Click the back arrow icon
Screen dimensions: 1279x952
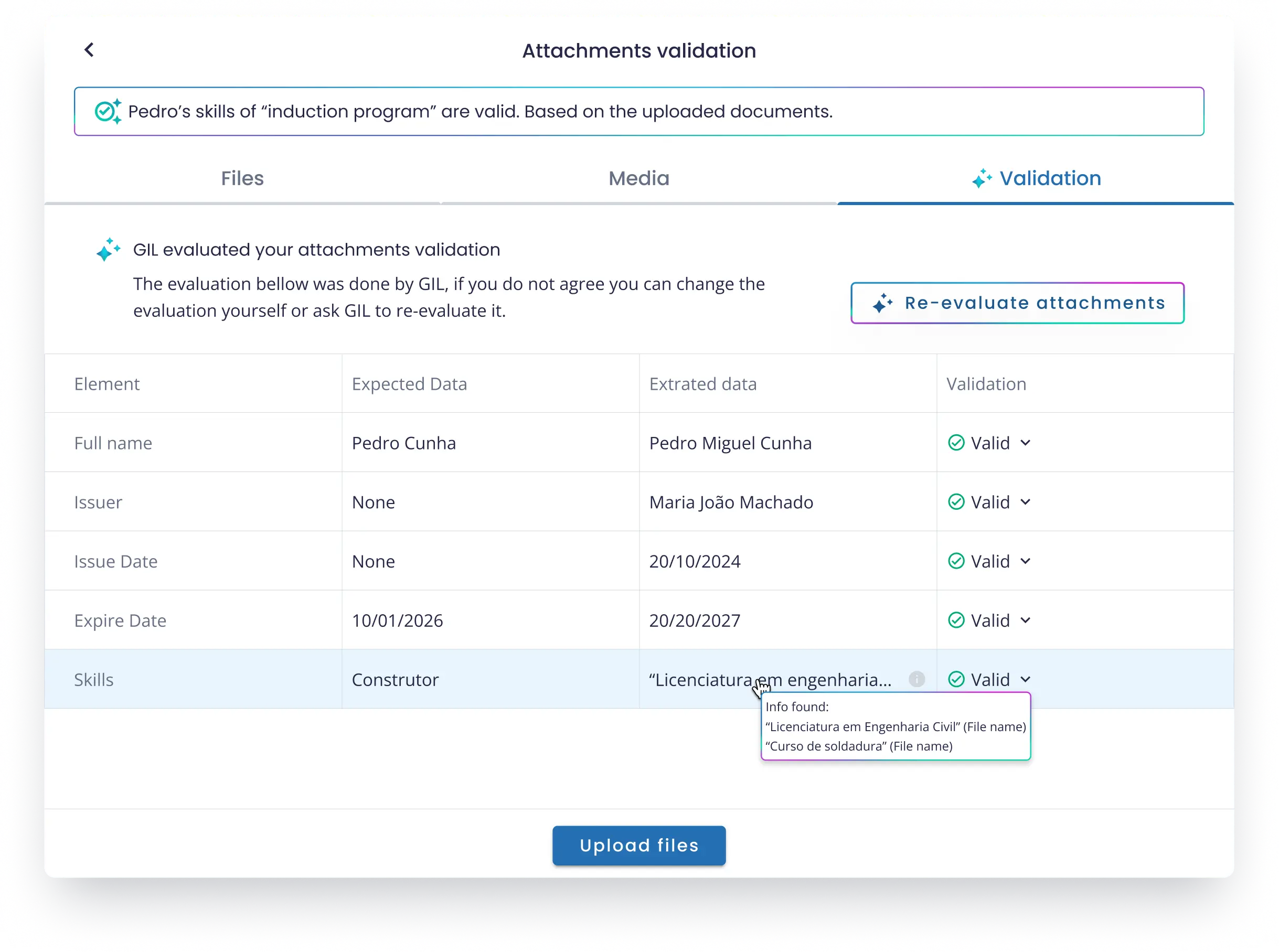click(x=89, y=50)
